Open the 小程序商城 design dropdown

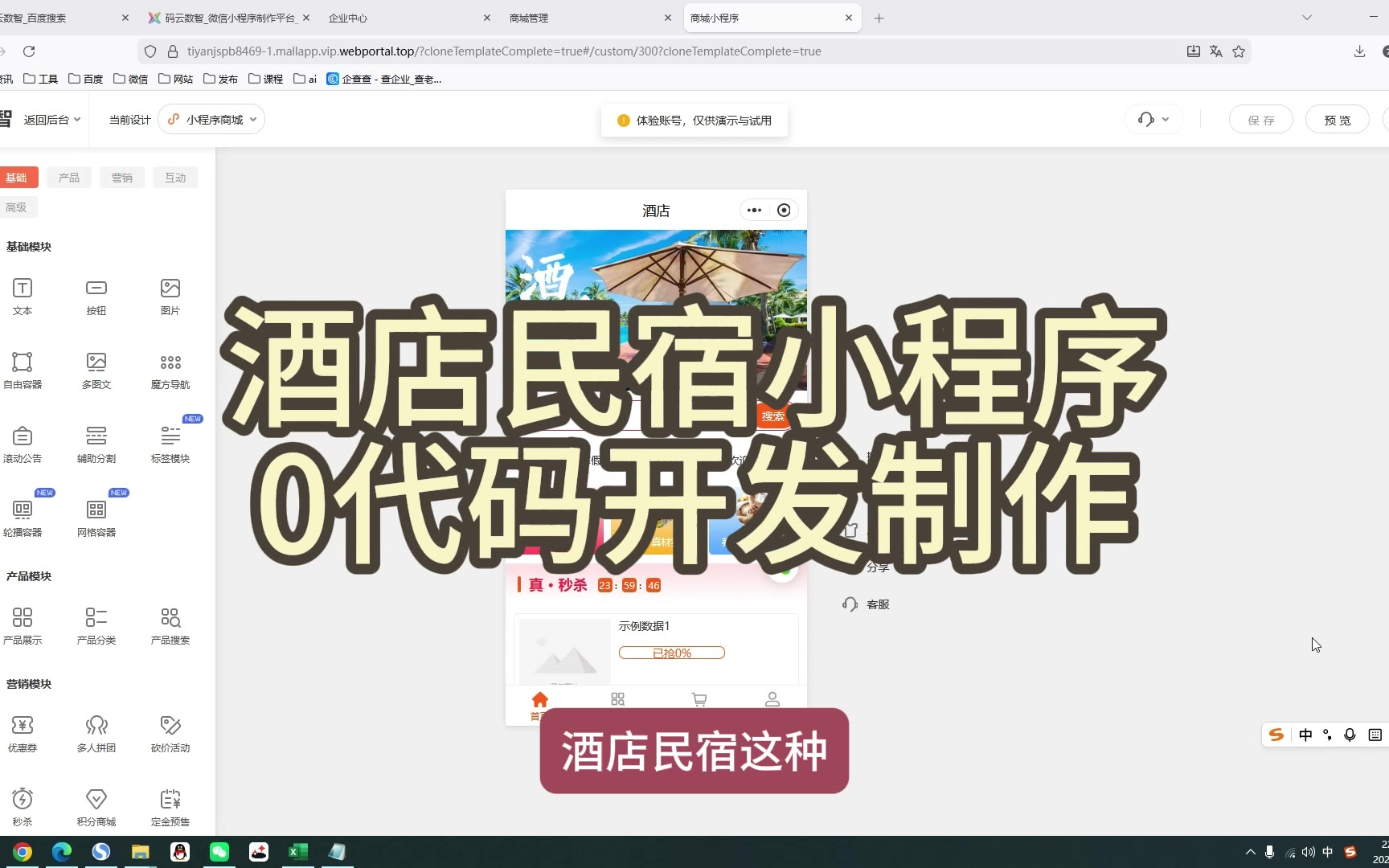[x=213, y=120]
